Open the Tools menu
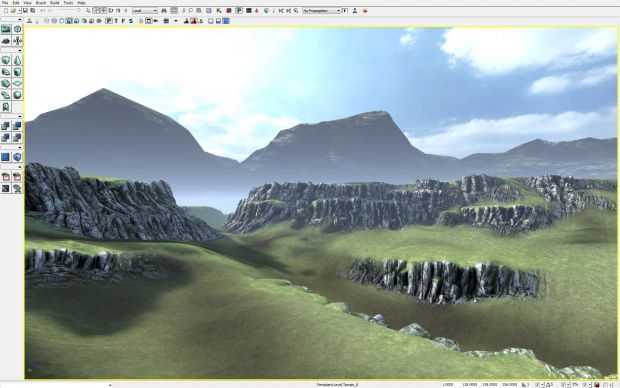Viewport: 620px width, 388px height. click(68, 3)
